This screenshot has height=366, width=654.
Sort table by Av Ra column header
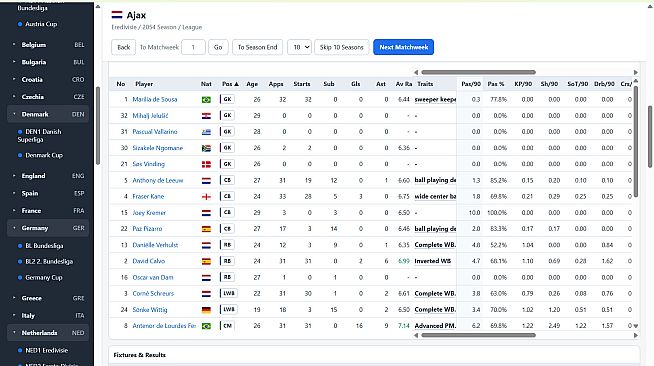pyautogui.click(x=404, y=84)
